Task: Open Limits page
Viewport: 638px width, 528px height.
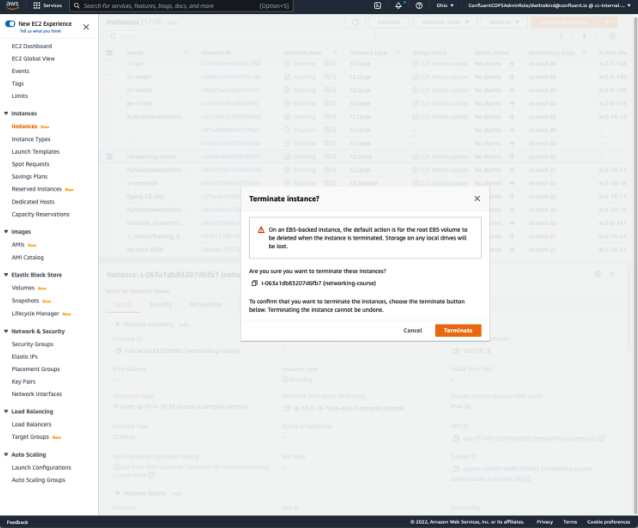Action: pyautogui.click(x=20, y=96)
